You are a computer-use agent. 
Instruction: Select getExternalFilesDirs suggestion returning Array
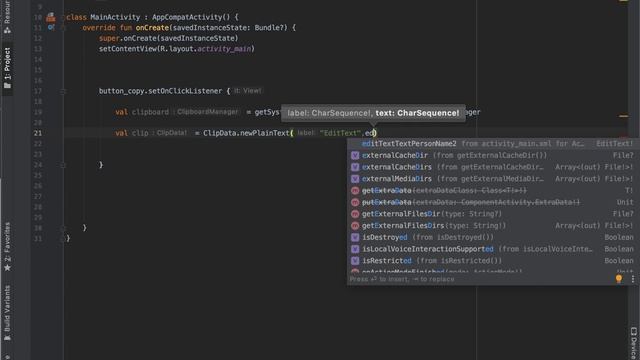492,226
